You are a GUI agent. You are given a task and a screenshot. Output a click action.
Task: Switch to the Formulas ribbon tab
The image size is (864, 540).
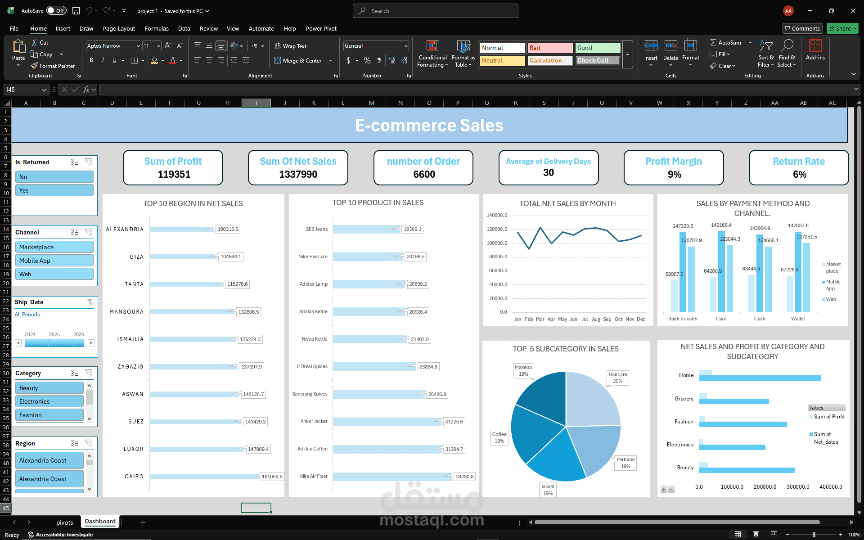coord(156,29)
